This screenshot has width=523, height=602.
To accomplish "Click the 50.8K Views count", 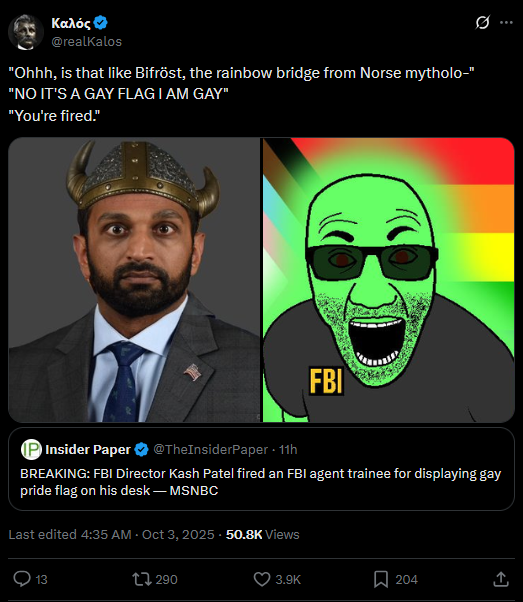I will (263, 534).
